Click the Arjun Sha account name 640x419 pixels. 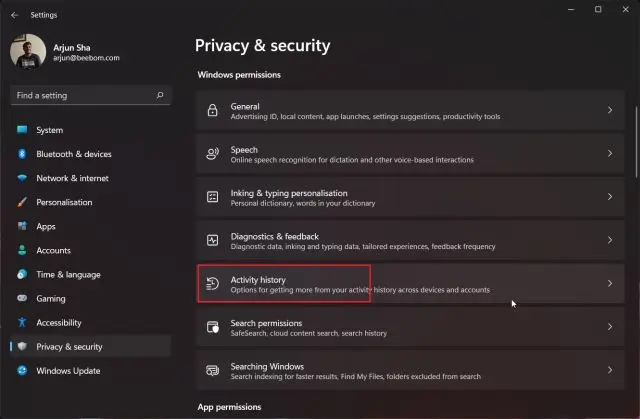[72, 47]
